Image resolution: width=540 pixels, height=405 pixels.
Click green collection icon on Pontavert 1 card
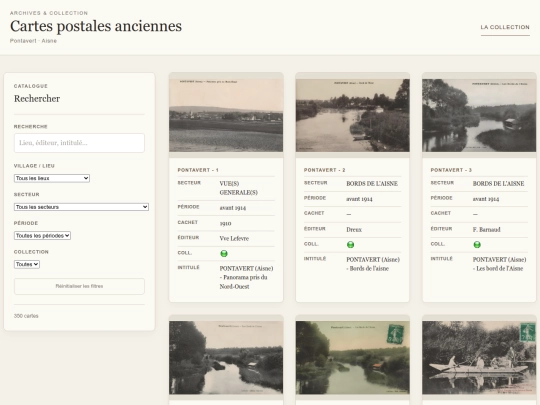point(224,253)
